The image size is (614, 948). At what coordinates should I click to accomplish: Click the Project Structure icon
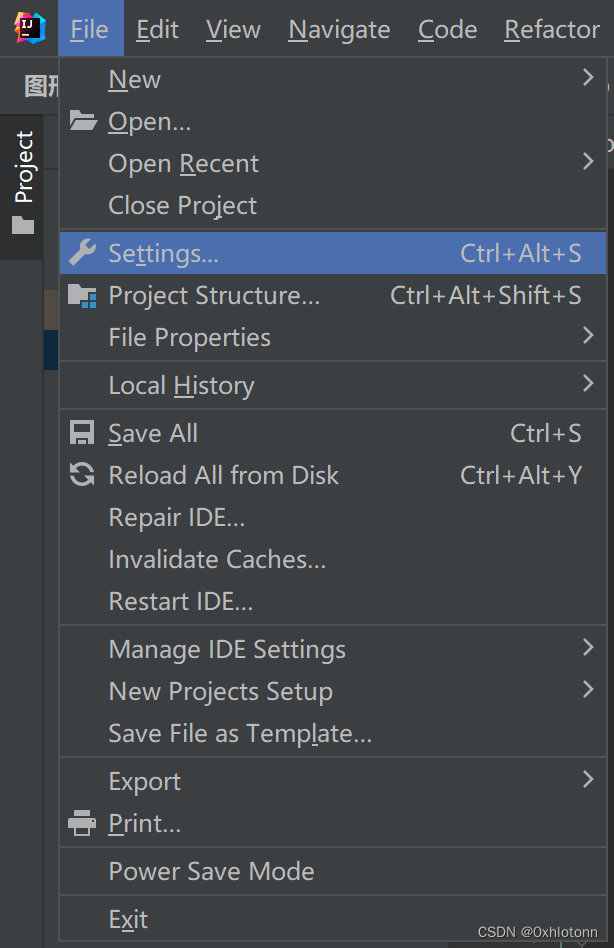coord(82,295)
